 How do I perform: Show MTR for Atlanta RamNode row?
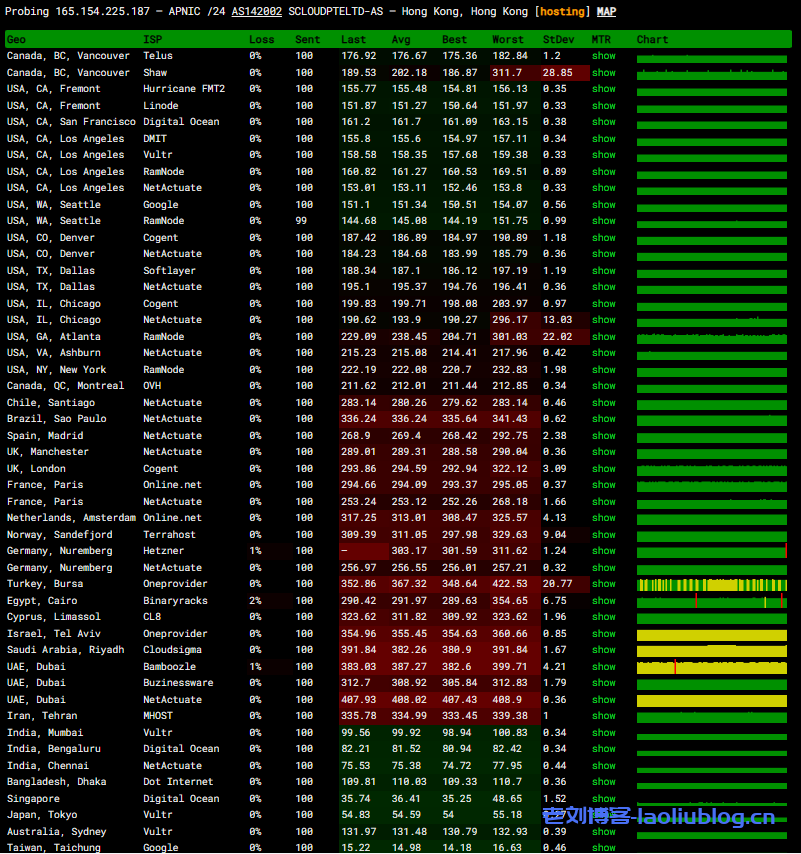click(604, 337)
